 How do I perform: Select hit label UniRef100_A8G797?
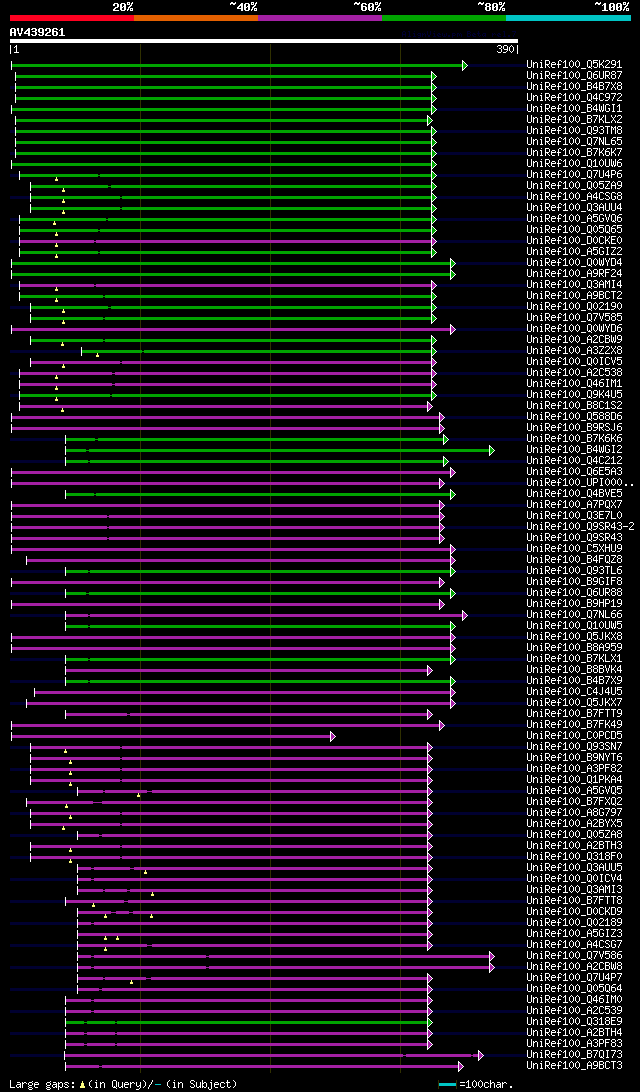pos(575,812)
